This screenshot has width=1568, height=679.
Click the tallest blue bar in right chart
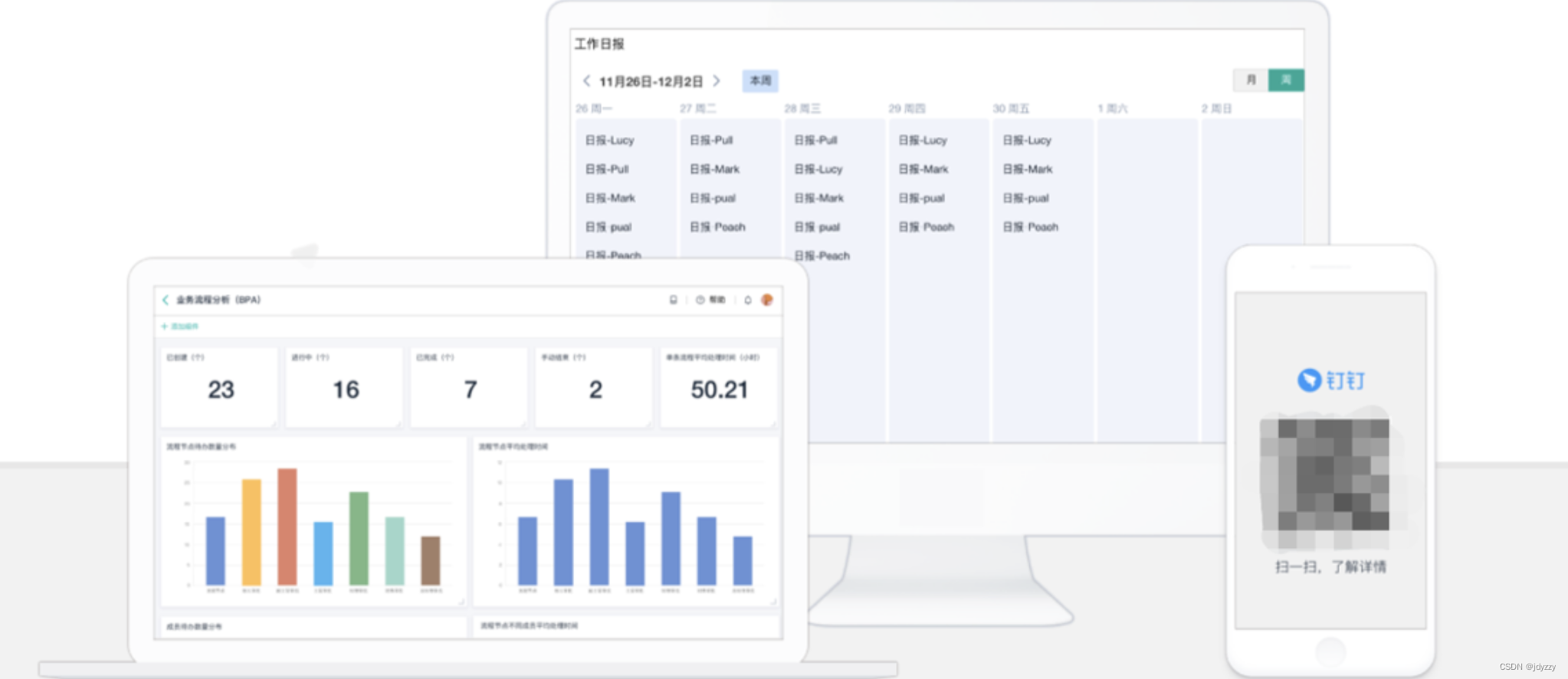tap(599, 527)
